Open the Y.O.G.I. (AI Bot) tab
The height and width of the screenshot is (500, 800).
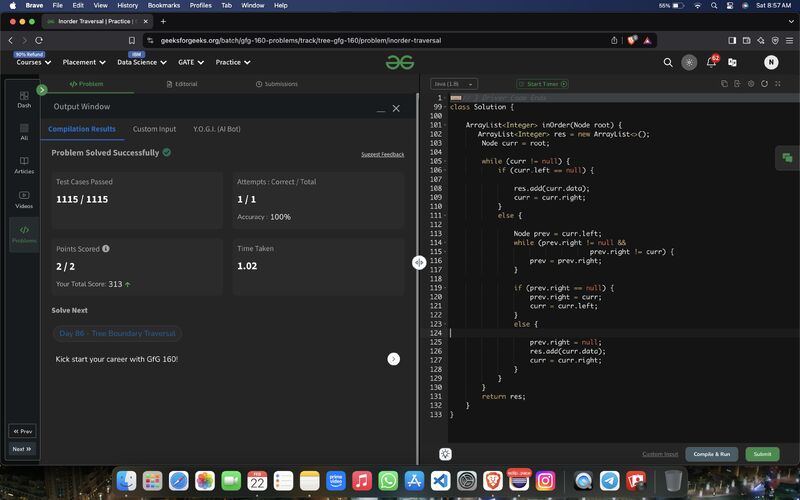point(216,129)
